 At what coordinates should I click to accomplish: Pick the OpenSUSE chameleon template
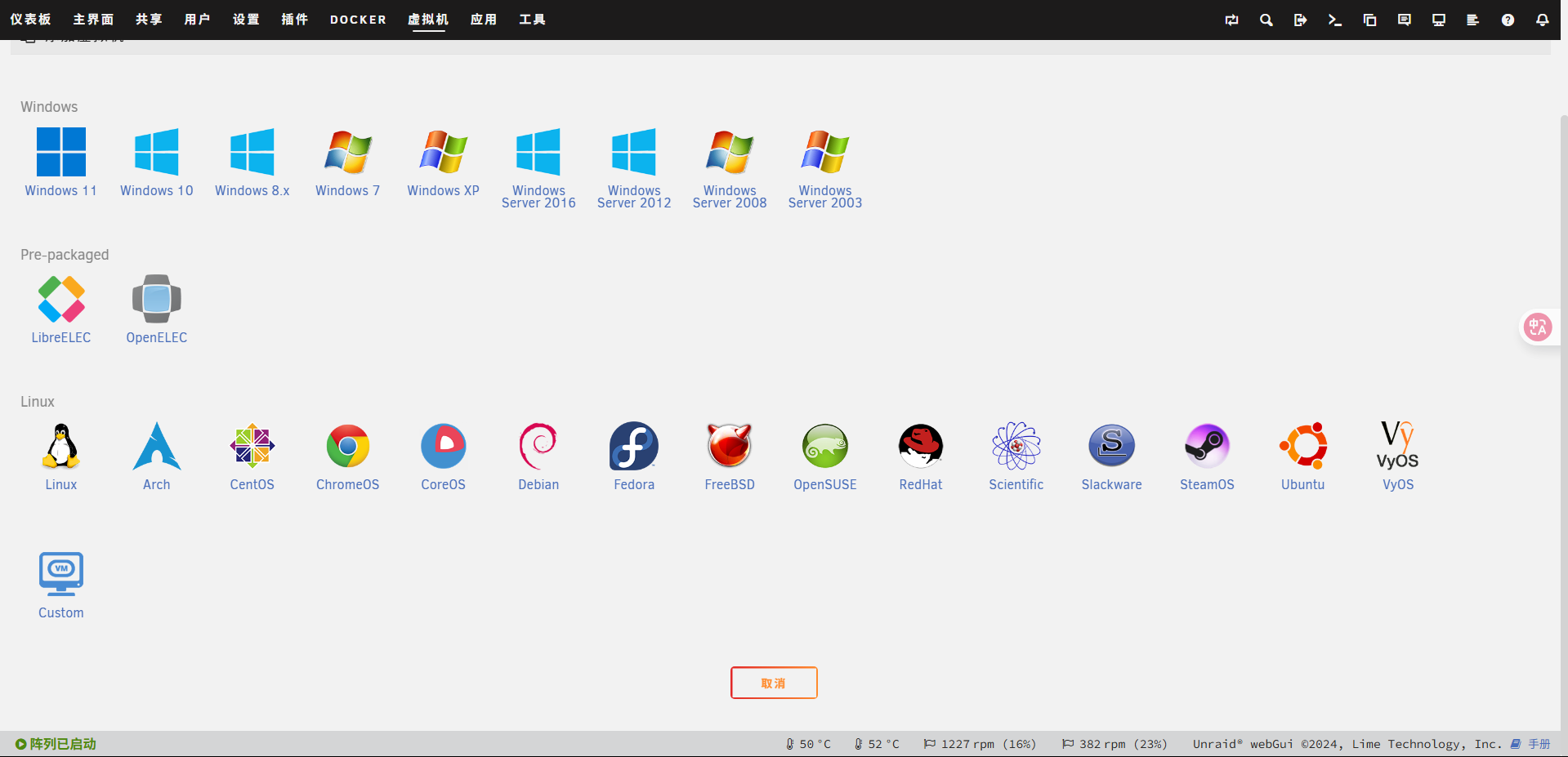click(x=825, y=456)
